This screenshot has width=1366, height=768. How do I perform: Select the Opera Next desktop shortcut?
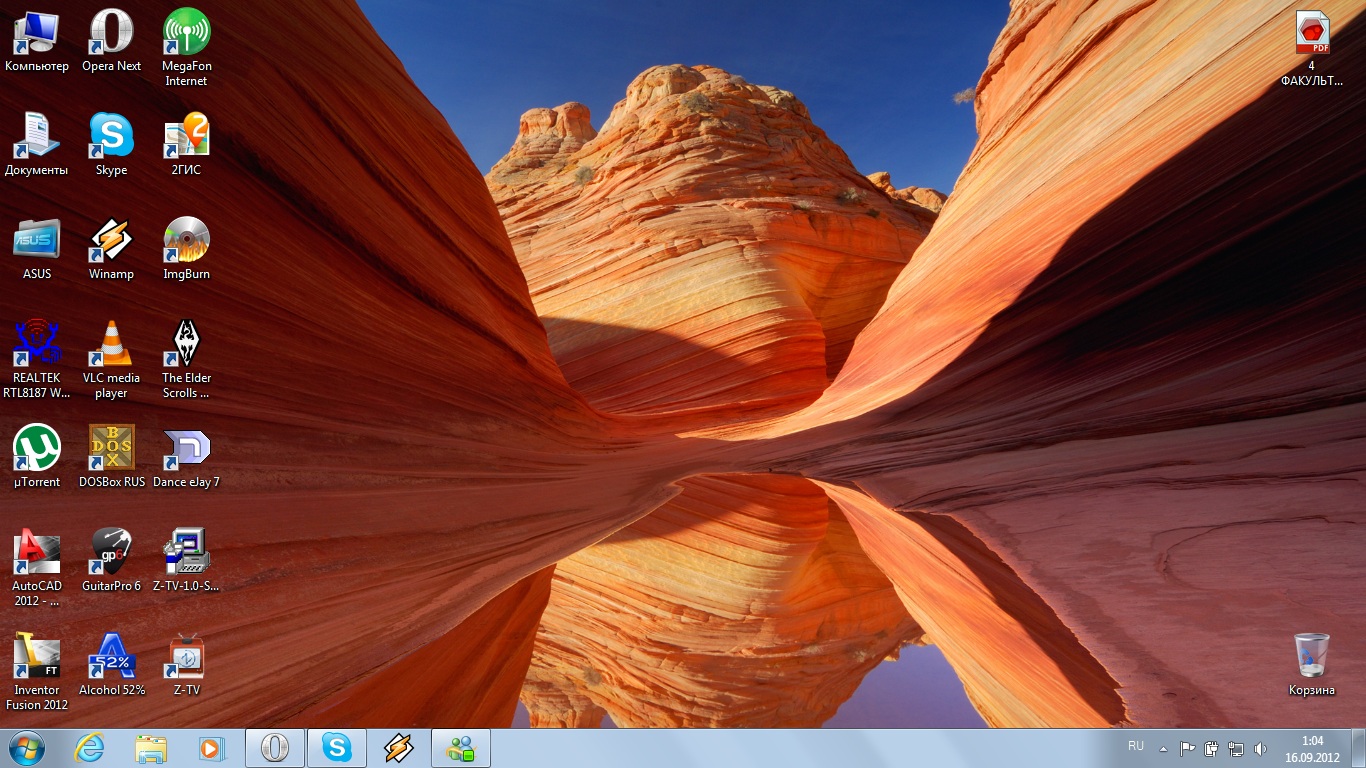click(x=111, y=41)
